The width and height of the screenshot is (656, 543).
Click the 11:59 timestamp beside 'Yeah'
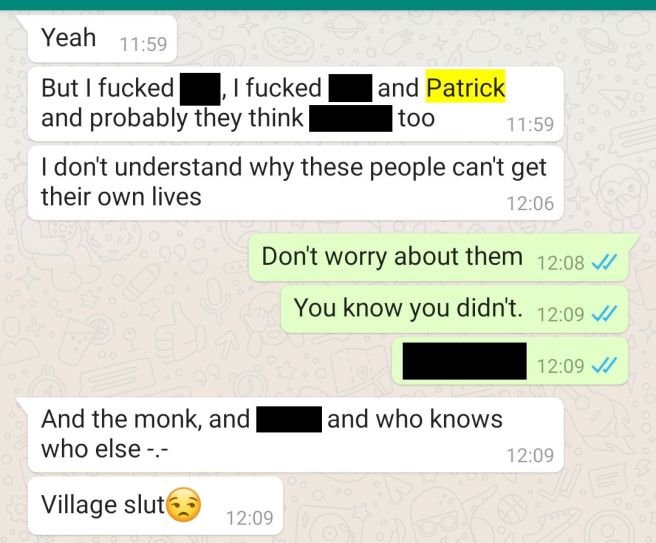coord(143,44)
